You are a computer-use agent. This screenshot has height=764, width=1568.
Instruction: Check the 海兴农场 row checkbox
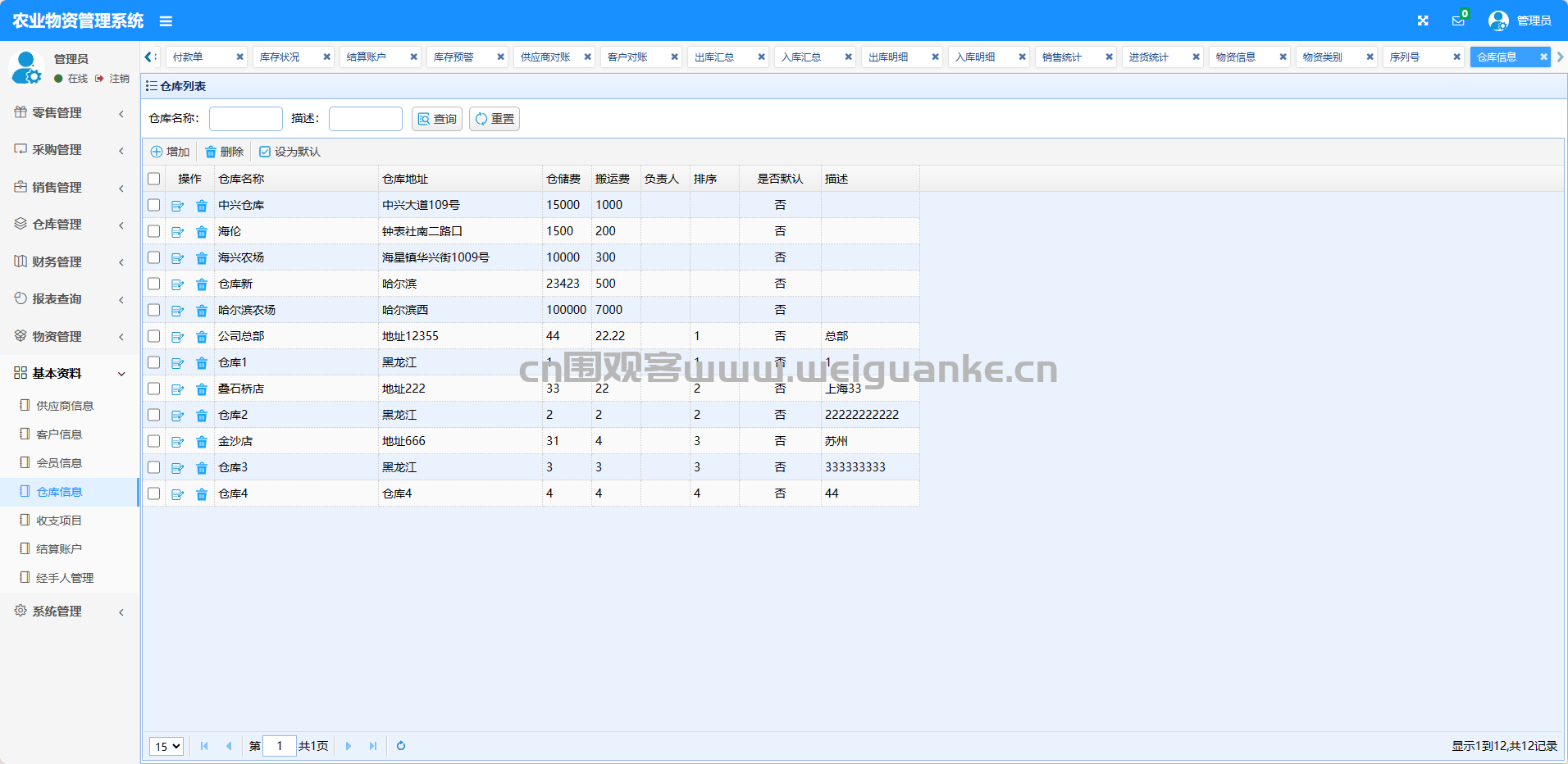[153, 257]
